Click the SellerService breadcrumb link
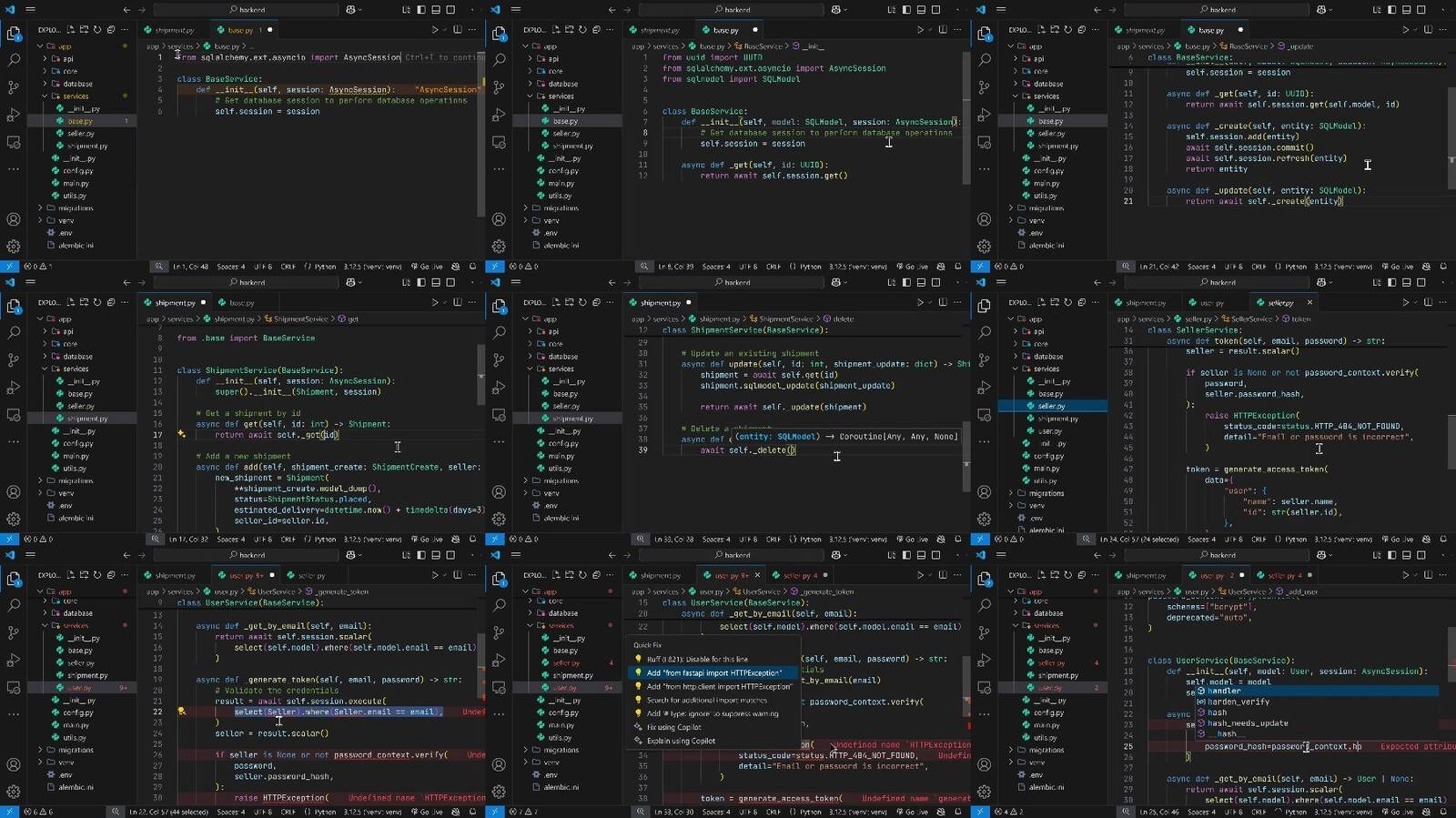The width and height of the screenshot is (1456, 818). pos(1247,319)
